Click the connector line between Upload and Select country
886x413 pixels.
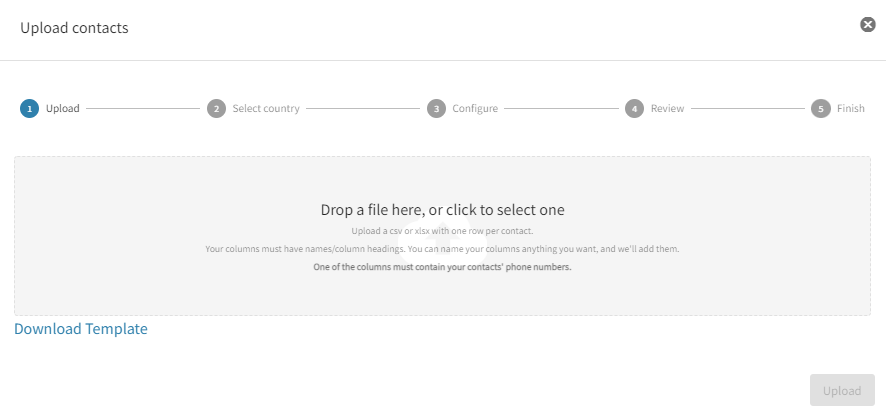pyautogui.click(x=143, y=109)
